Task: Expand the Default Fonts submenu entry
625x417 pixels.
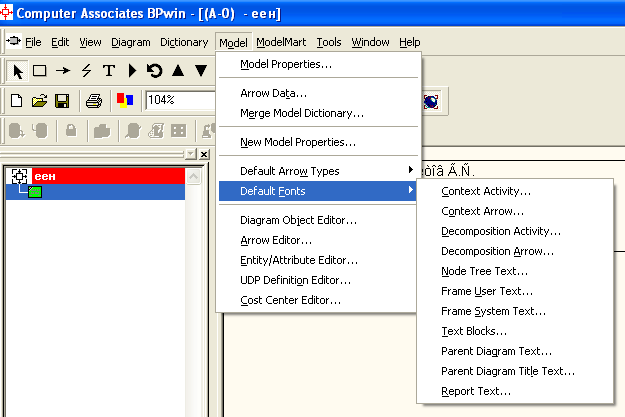Action: [x=318, y=191]
